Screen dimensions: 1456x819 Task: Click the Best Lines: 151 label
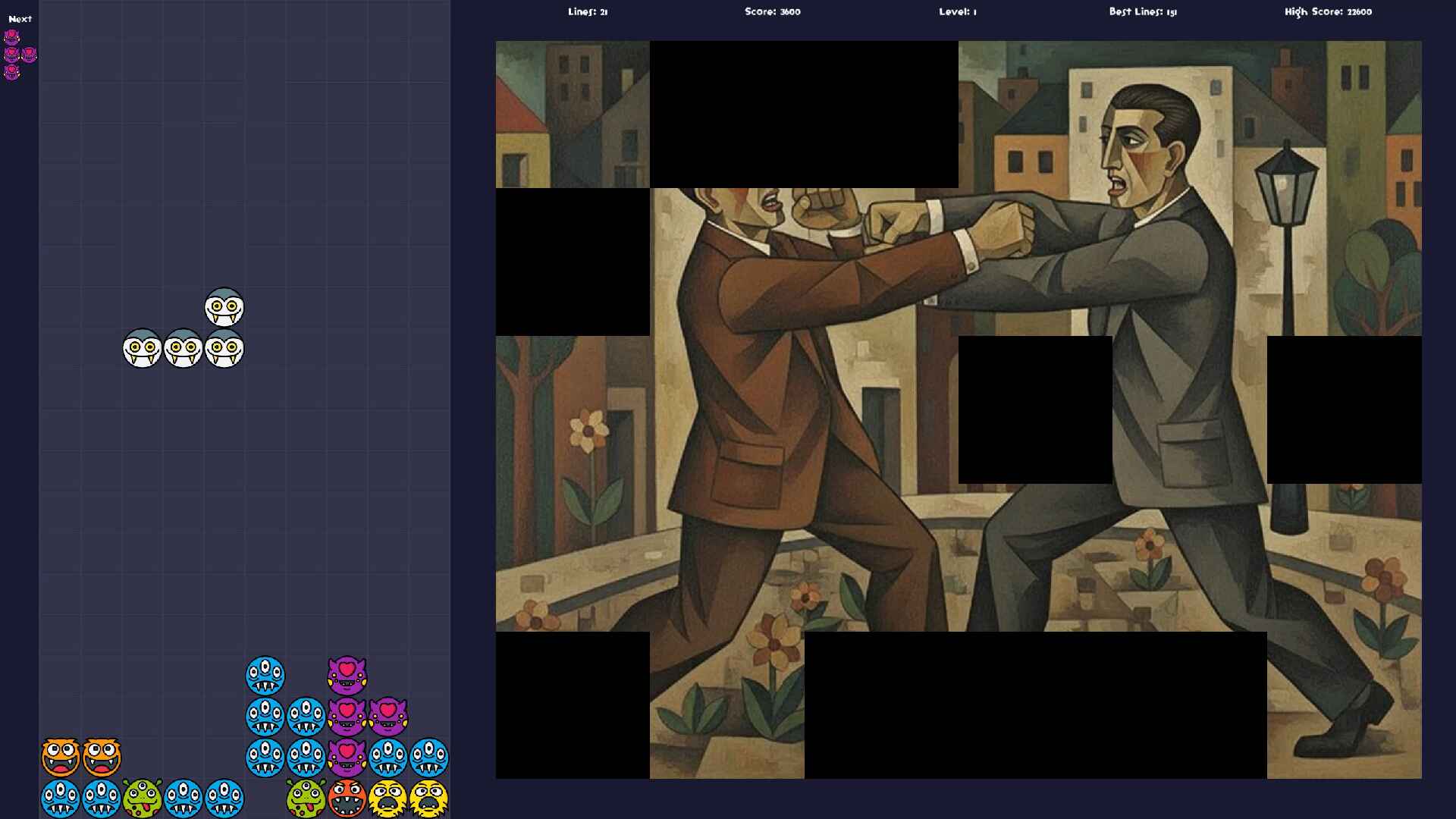pyautogui.click(x=1142, y=12)
